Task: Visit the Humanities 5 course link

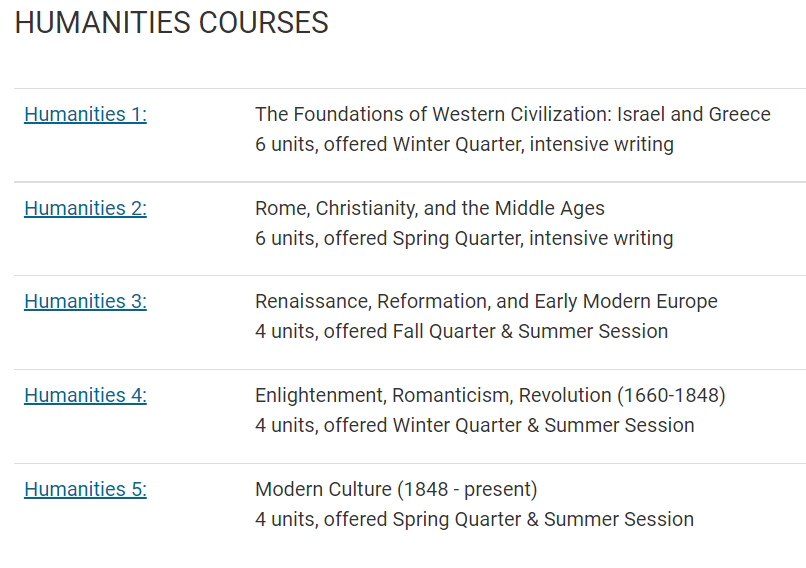Action: click(x=85, y=489)
